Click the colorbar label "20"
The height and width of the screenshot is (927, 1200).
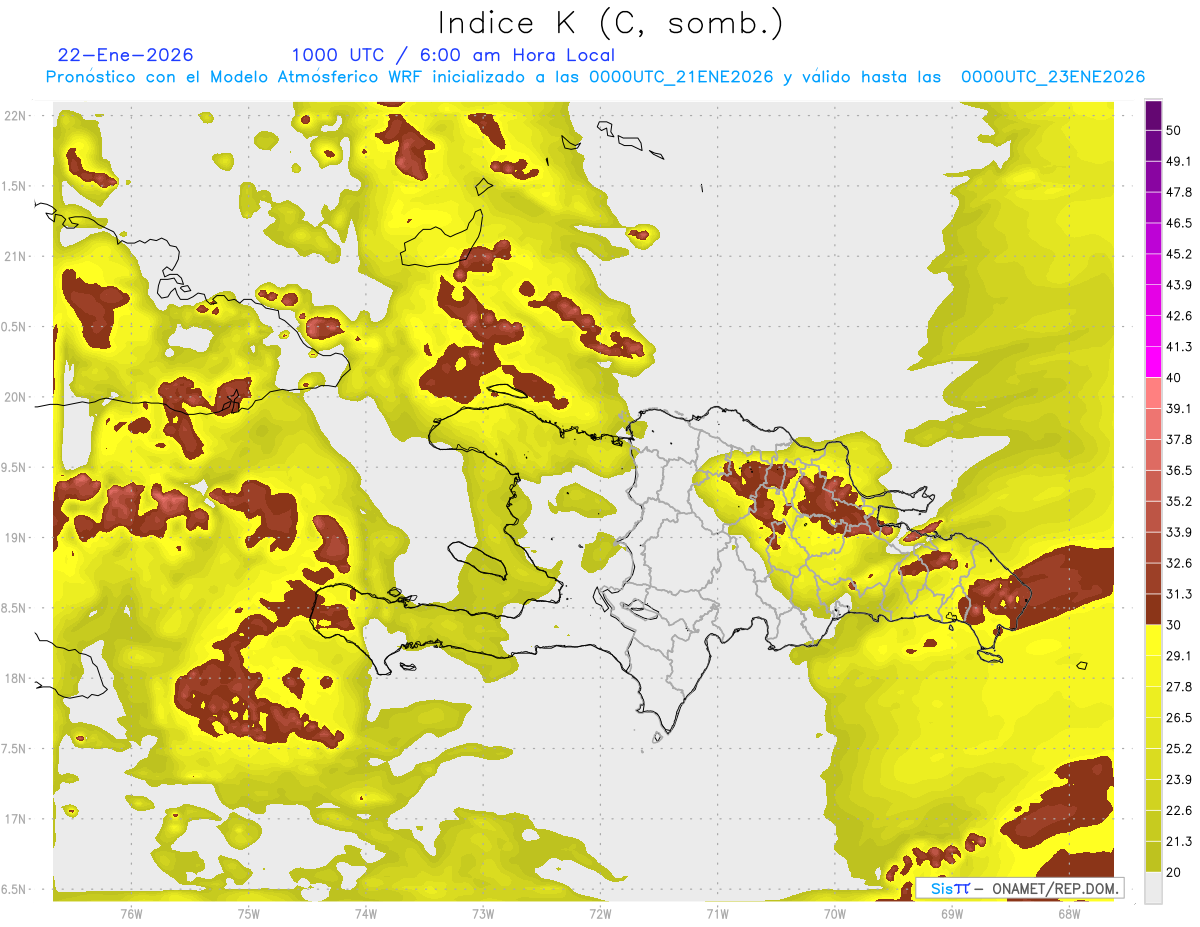[x=1174, y=872]
